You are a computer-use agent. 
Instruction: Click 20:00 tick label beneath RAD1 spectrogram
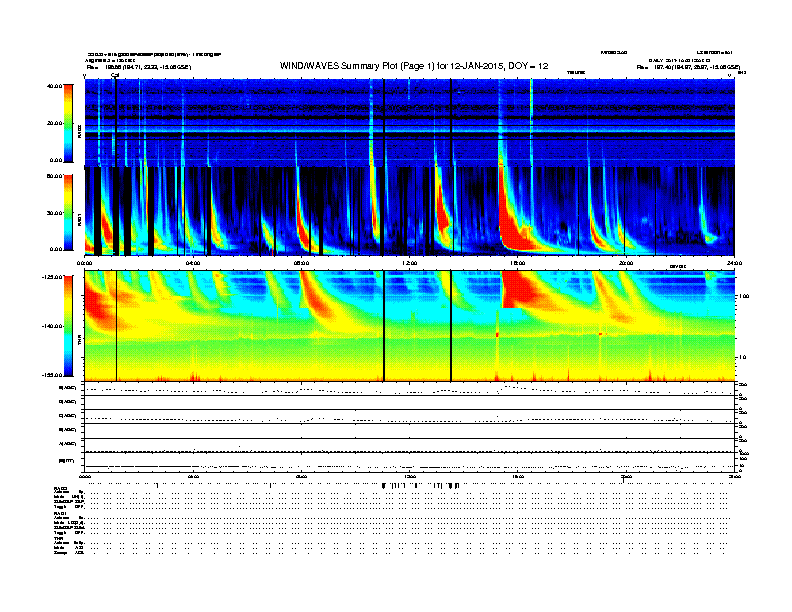point(626,263)
